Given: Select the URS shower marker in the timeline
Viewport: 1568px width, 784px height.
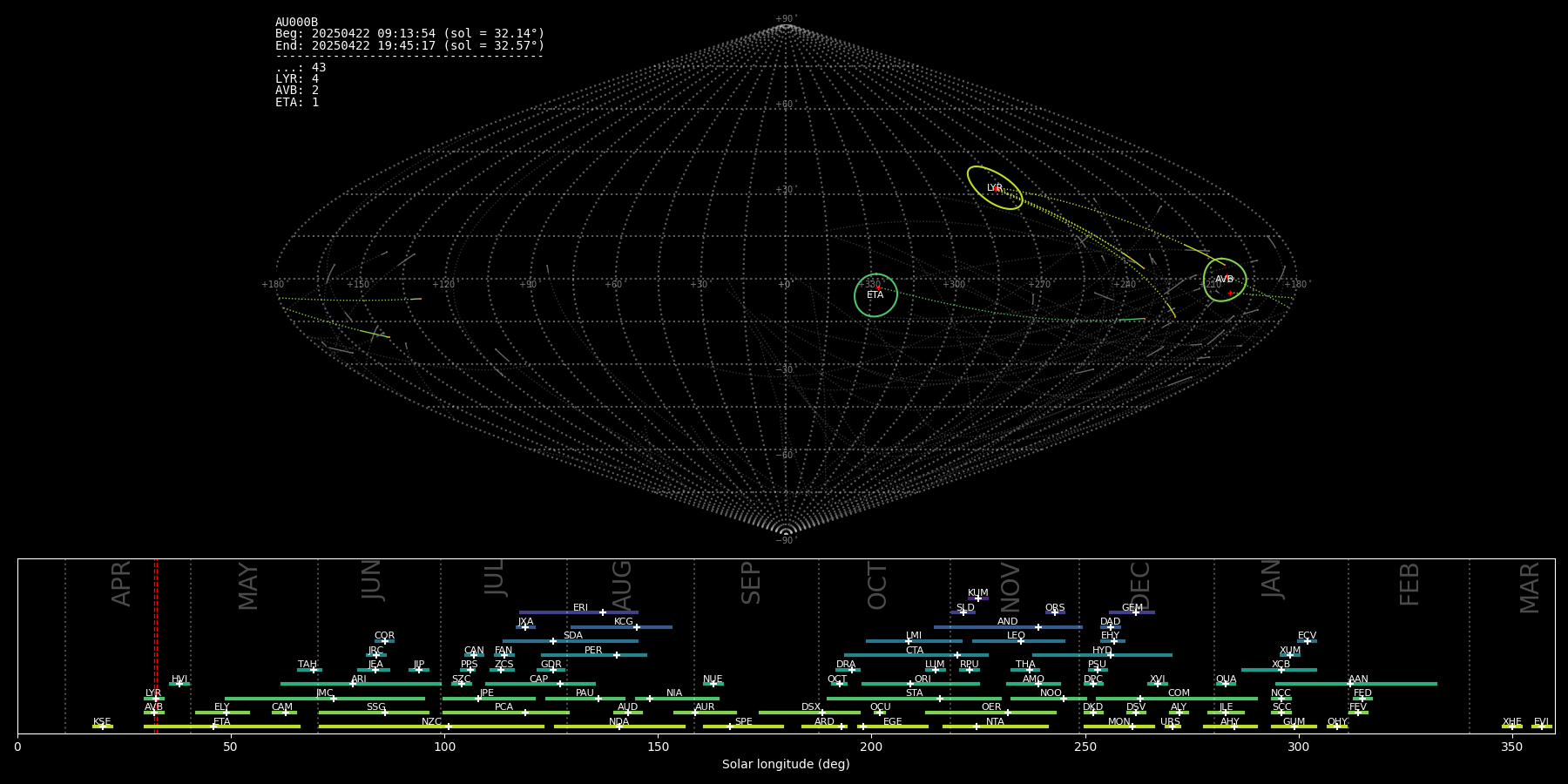Looking at the screenshot, I should pos(1173,727).
